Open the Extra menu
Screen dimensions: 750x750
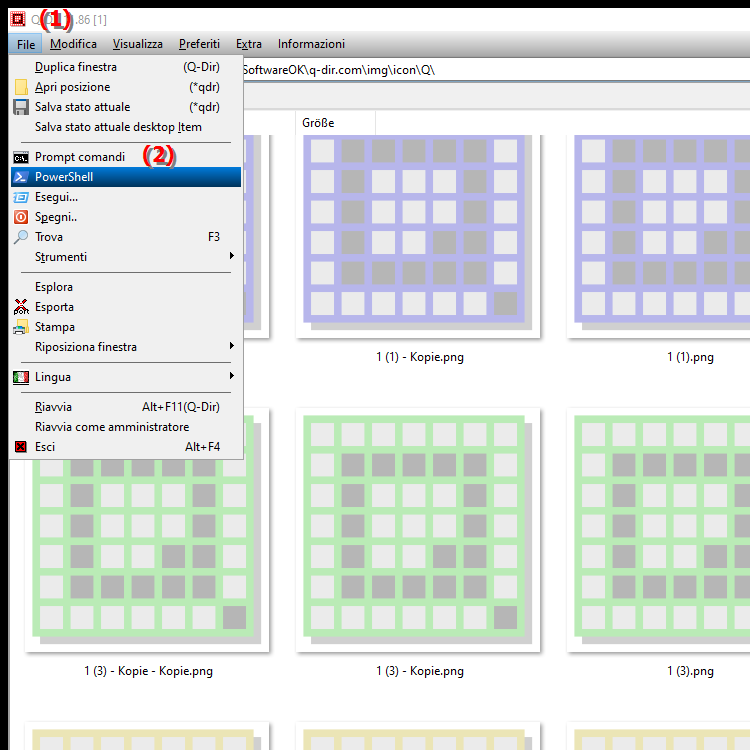point(249,44)
